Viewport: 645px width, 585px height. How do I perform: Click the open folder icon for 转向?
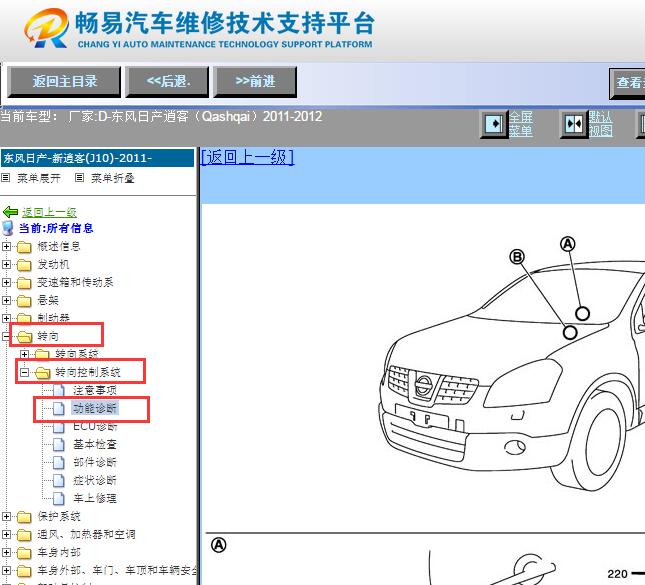24,337
